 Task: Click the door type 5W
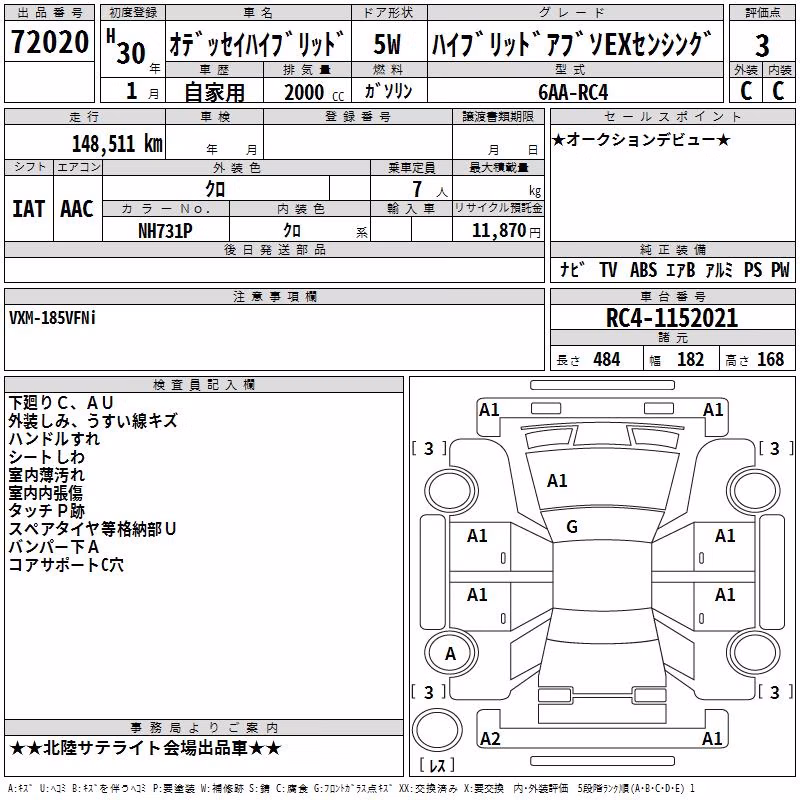(x=387, y=44)
